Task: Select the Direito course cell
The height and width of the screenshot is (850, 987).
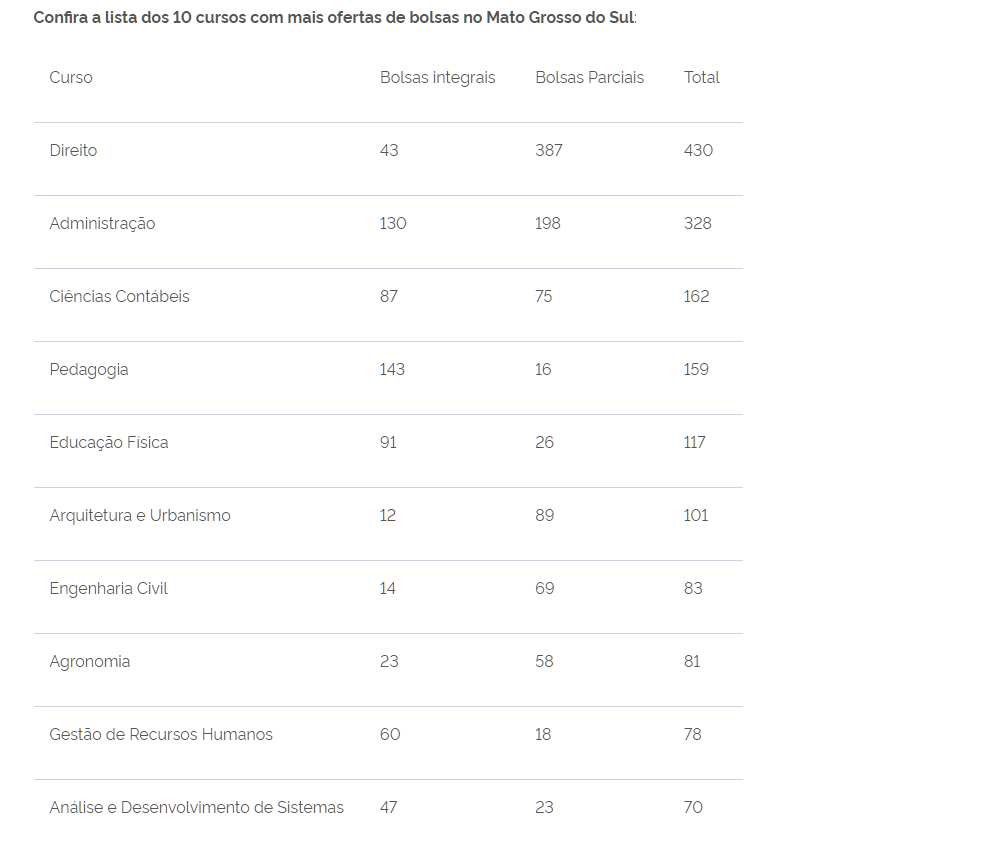Action: point(73,150)
